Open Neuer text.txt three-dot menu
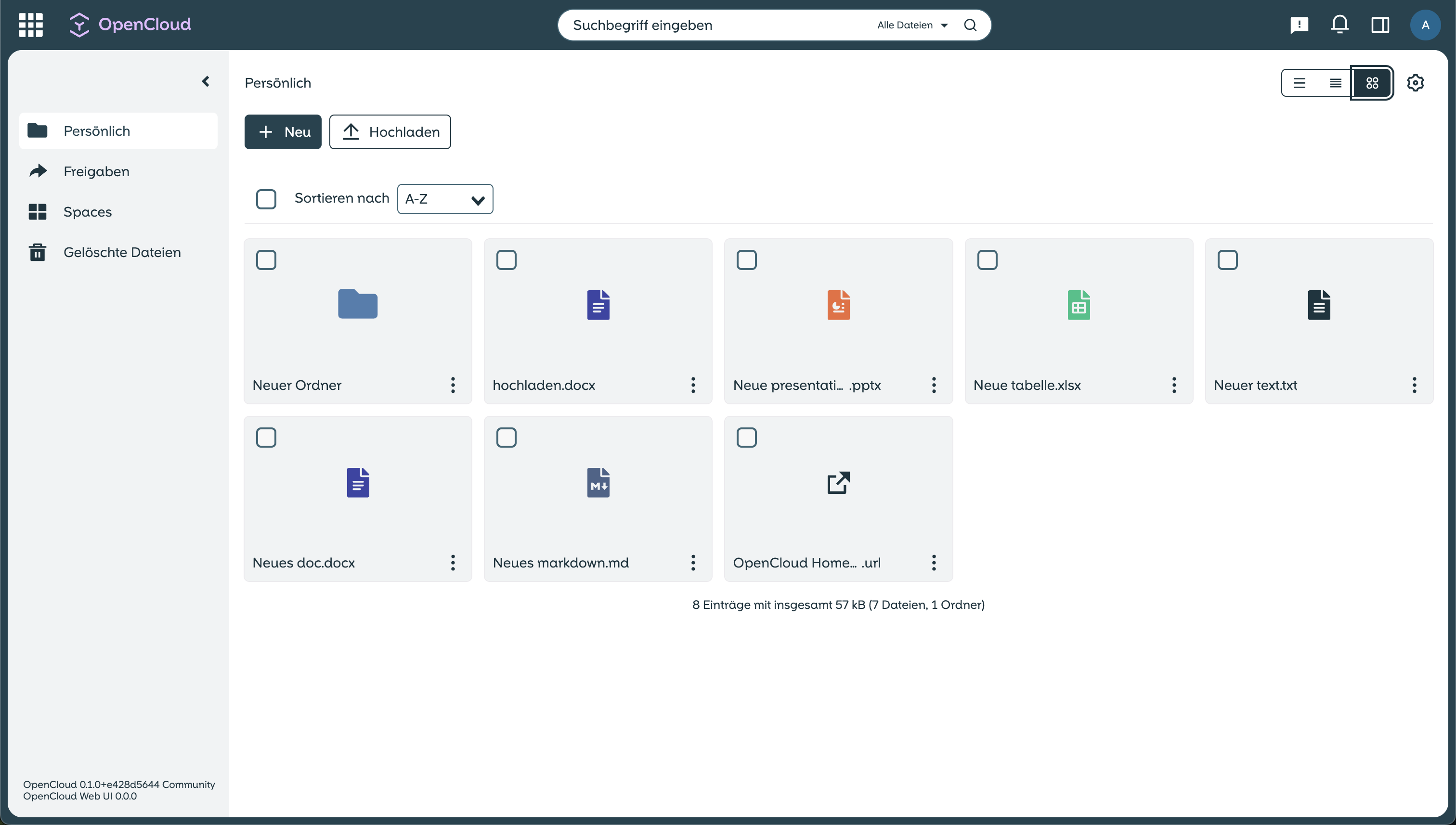1456x825 pixels. tap(1414, 385)
